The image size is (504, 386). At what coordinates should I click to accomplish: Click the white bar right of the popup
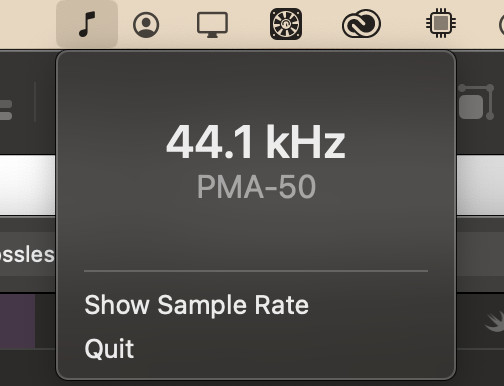click(x=480, y=185)
